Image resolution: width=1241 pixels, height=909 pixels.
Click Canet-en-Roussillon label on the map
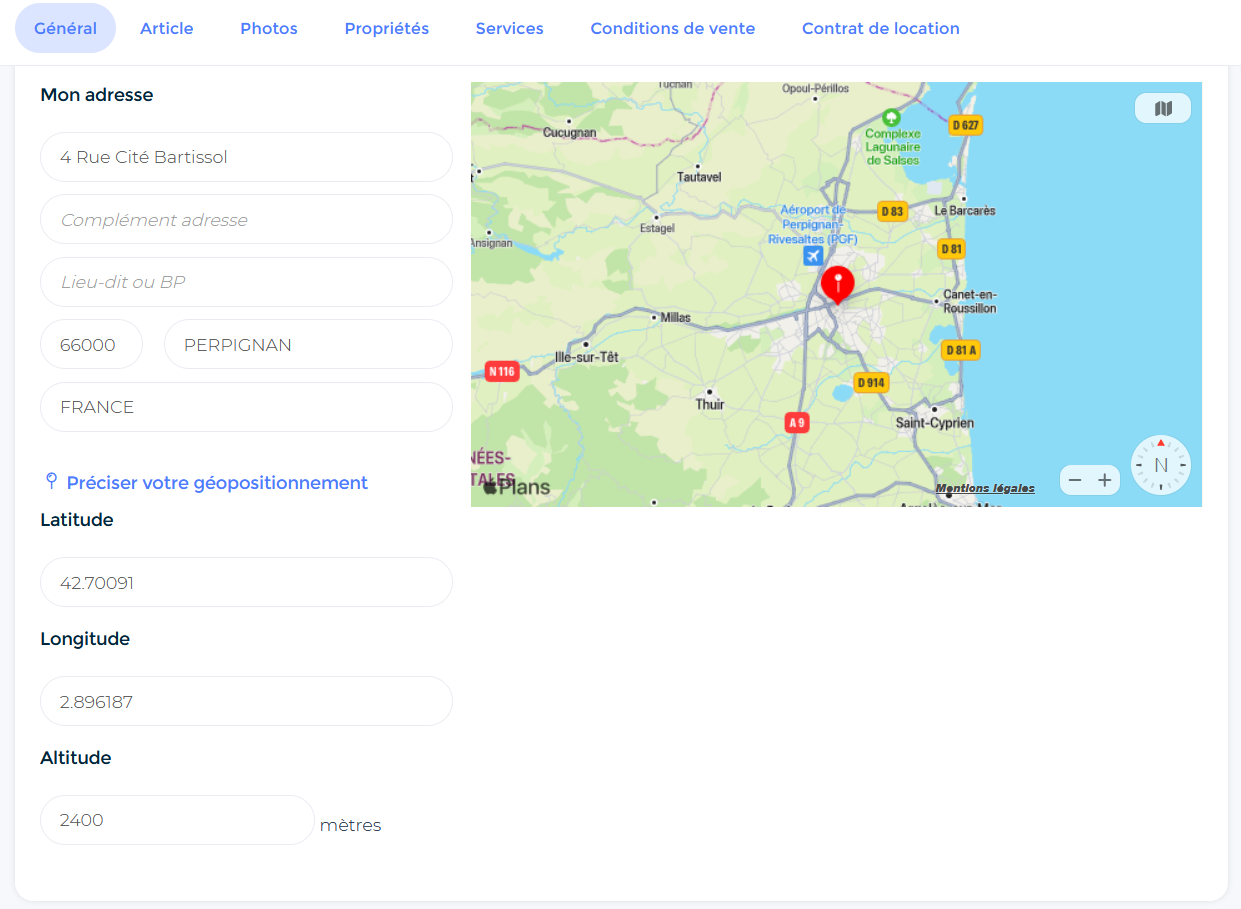pyautogui.click(x=970, y=301)
